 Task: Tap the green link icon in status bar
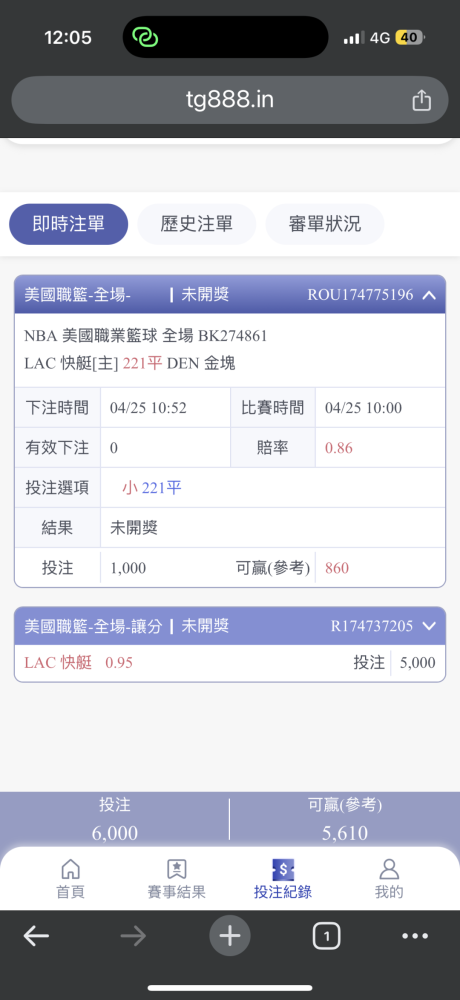pyautogui.click(x=145, y=37)
